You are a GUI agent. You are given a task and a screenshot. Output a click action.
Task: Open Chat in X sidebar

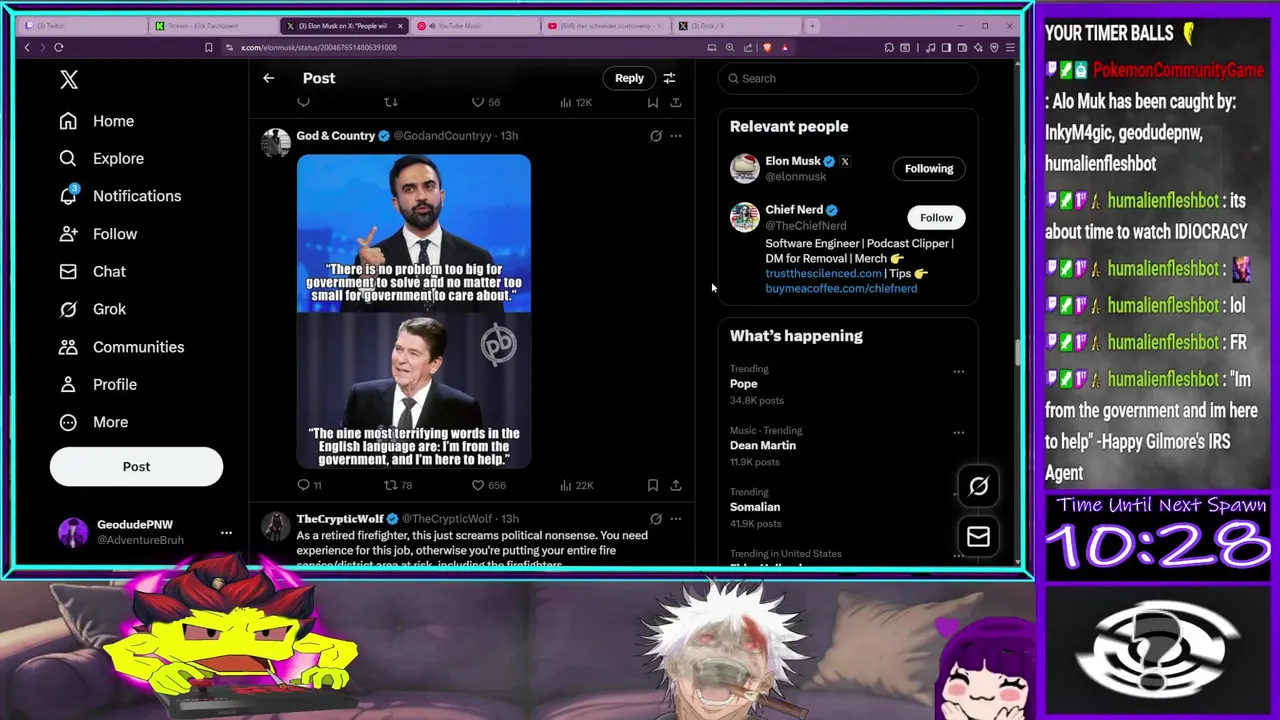point(92,272)
